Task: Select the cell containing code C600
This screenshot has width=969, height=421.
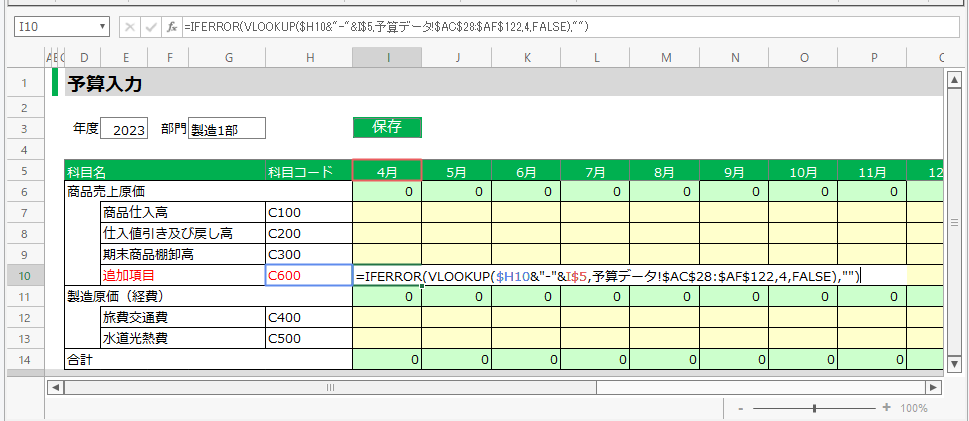Action: coord(308,275)
